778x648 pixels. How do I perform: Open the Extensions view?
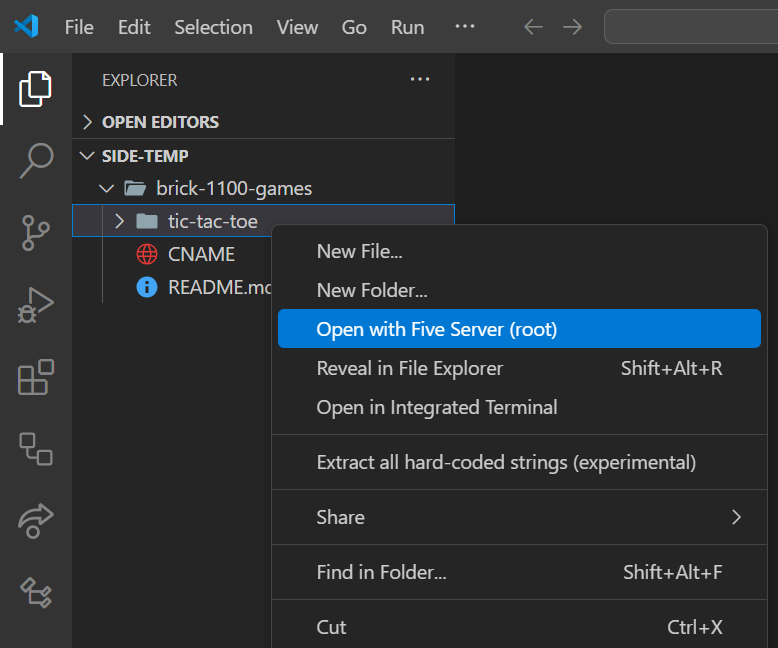click(x=36, y=377)
